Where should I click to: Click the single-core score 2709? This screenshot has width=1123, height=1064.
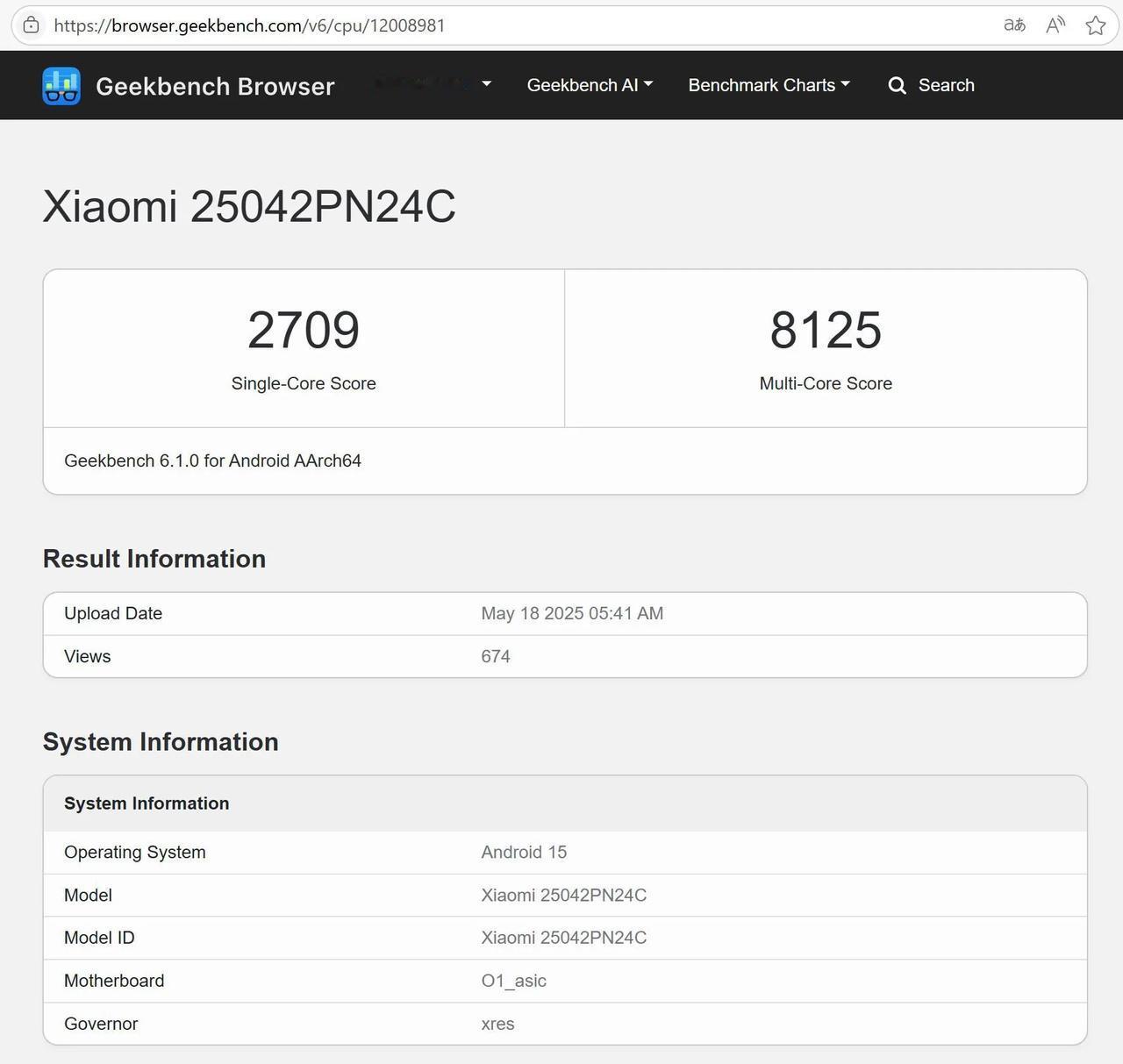pos(304,330)
